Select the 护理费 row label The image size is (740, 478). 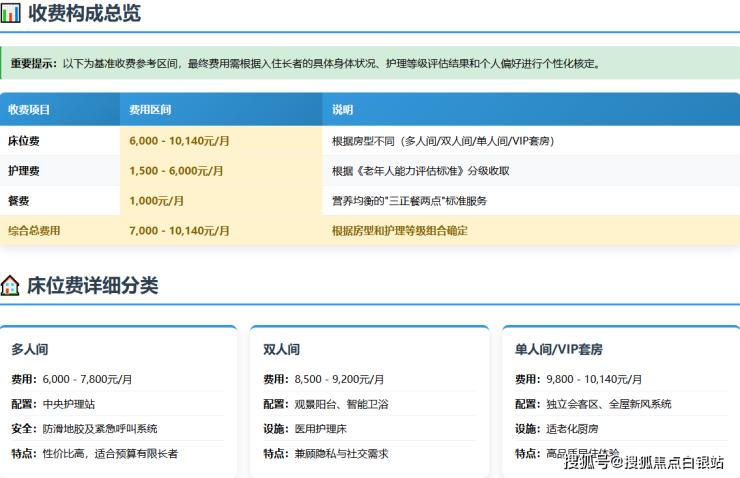tap(23, 171)
